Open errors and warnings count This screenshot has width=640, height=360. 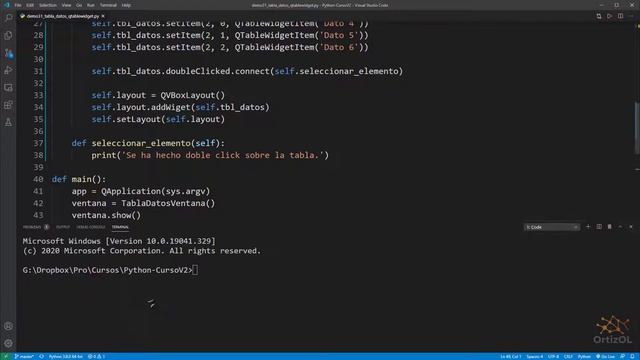[97, 356]
